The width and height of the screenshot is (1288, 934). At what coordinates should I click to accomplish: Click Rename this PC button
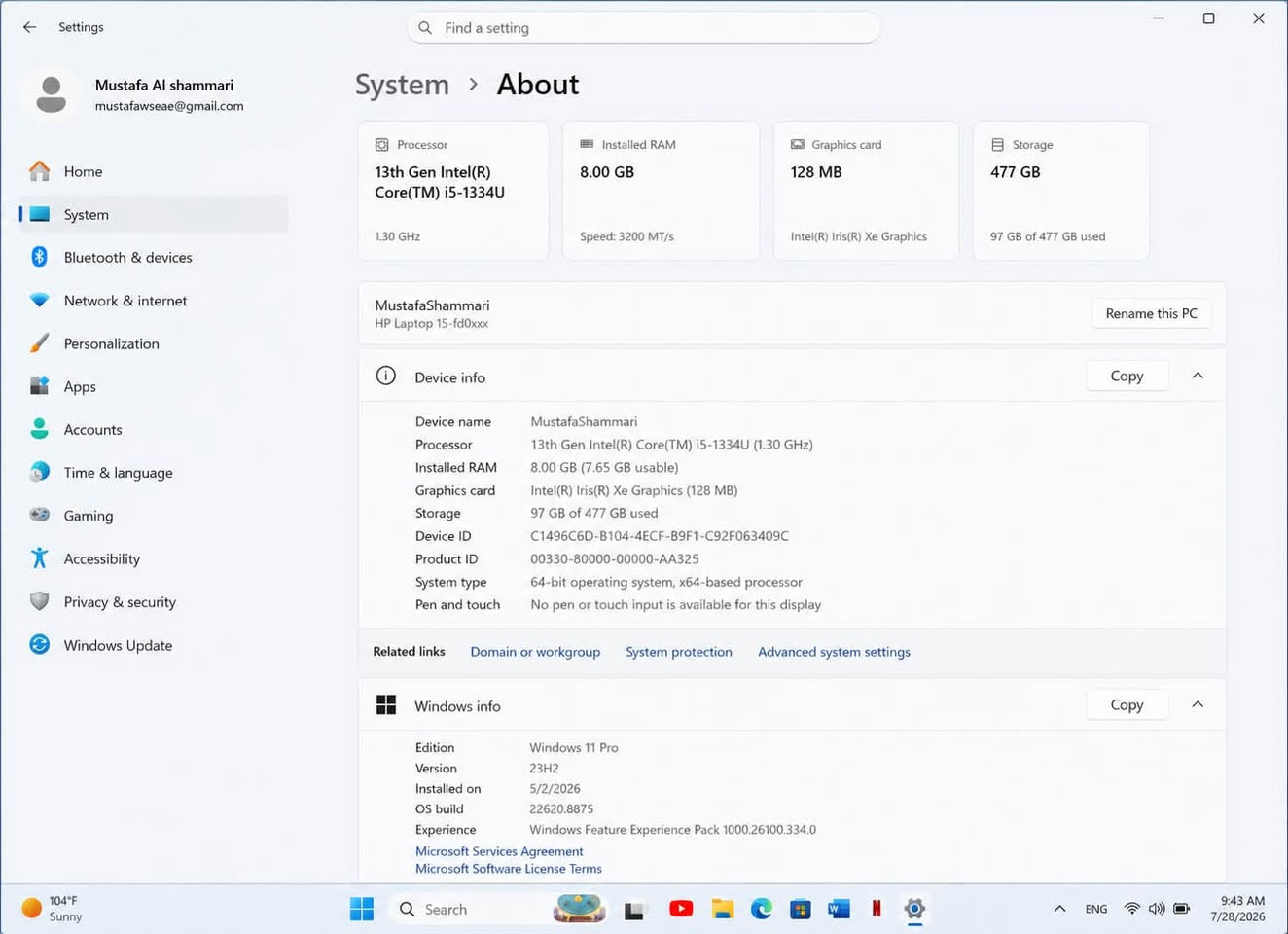[x=1151, y=313]
